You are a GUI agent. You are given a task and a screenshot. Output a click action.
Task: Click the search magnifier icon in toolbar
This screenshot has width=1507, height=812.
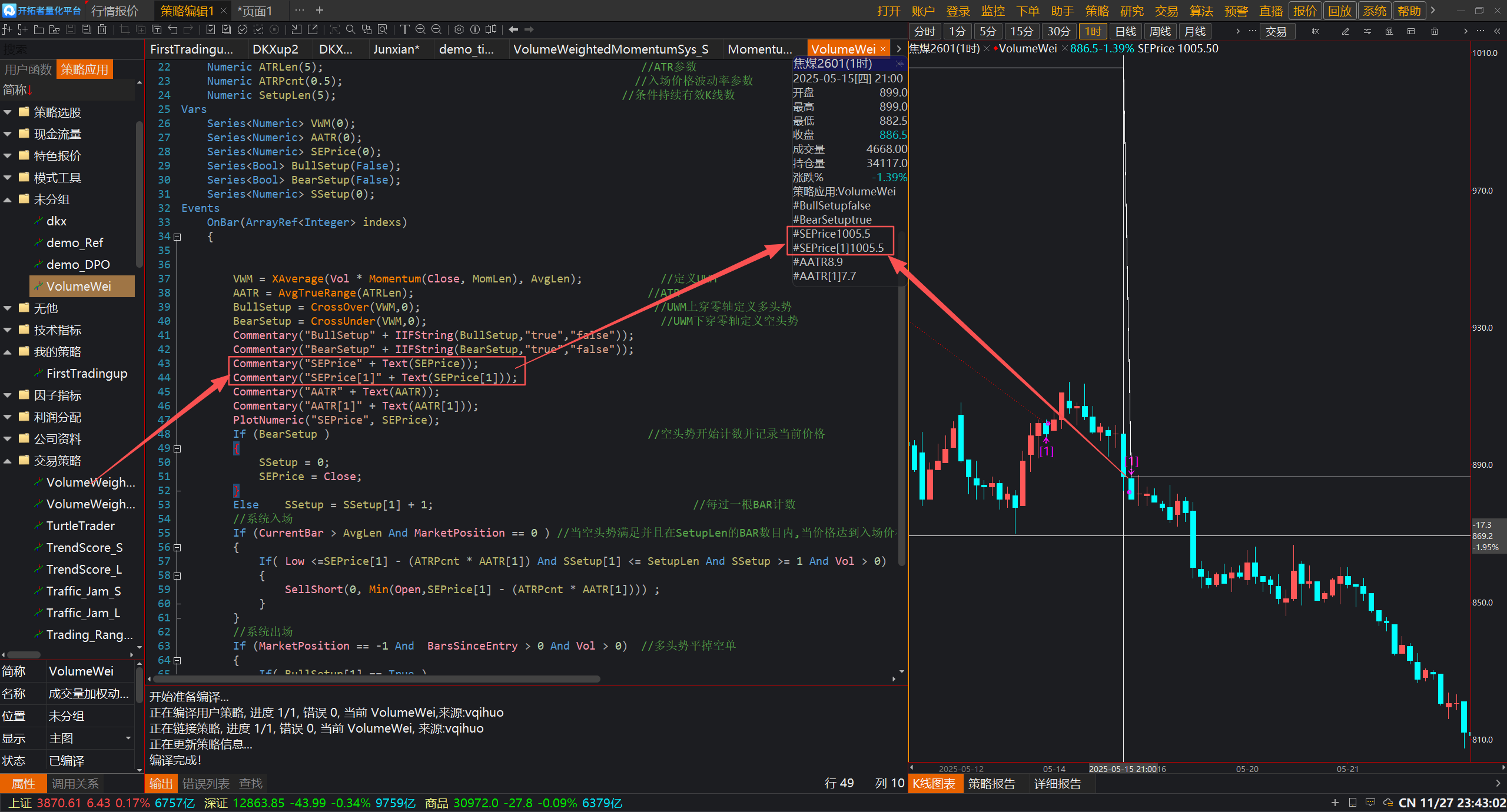coord(350,29)
